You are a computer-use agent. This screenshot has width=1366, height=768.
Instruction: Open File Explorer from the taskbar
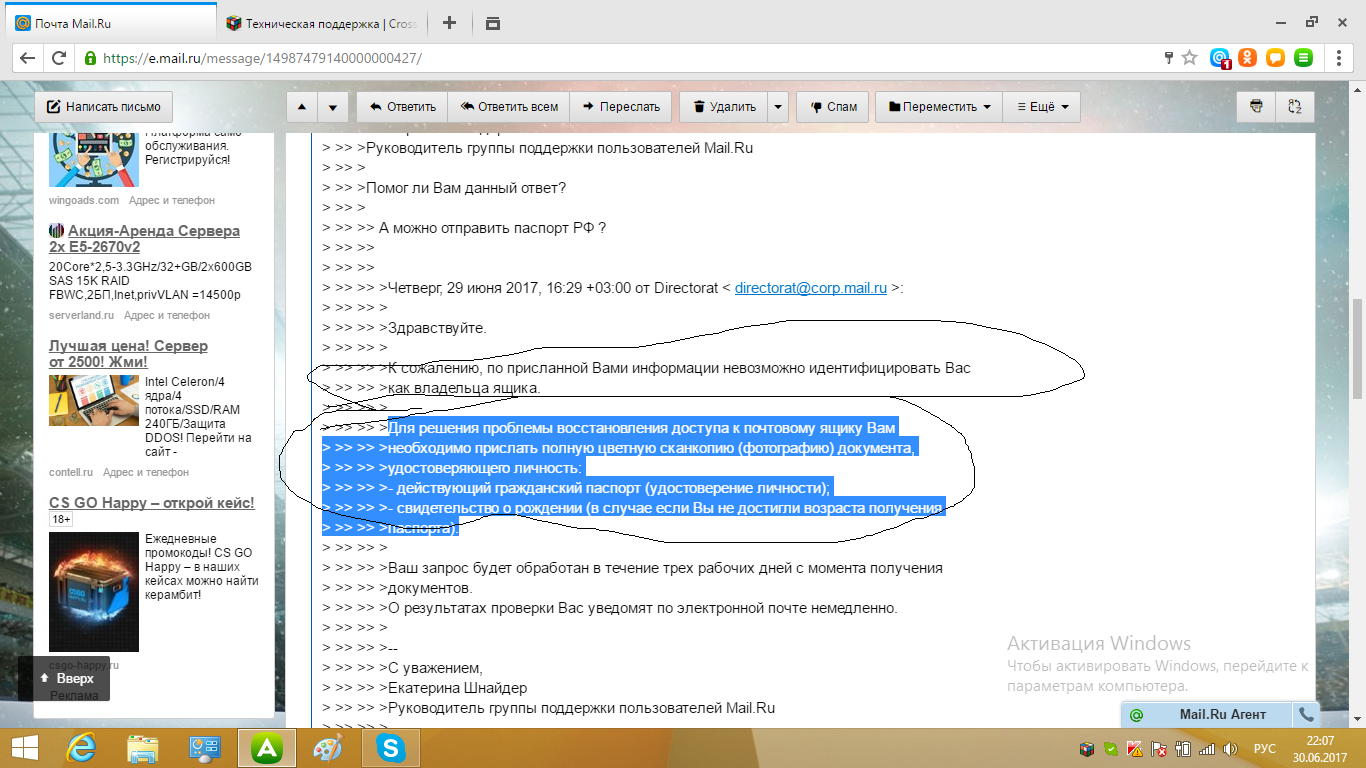point(143,748)
